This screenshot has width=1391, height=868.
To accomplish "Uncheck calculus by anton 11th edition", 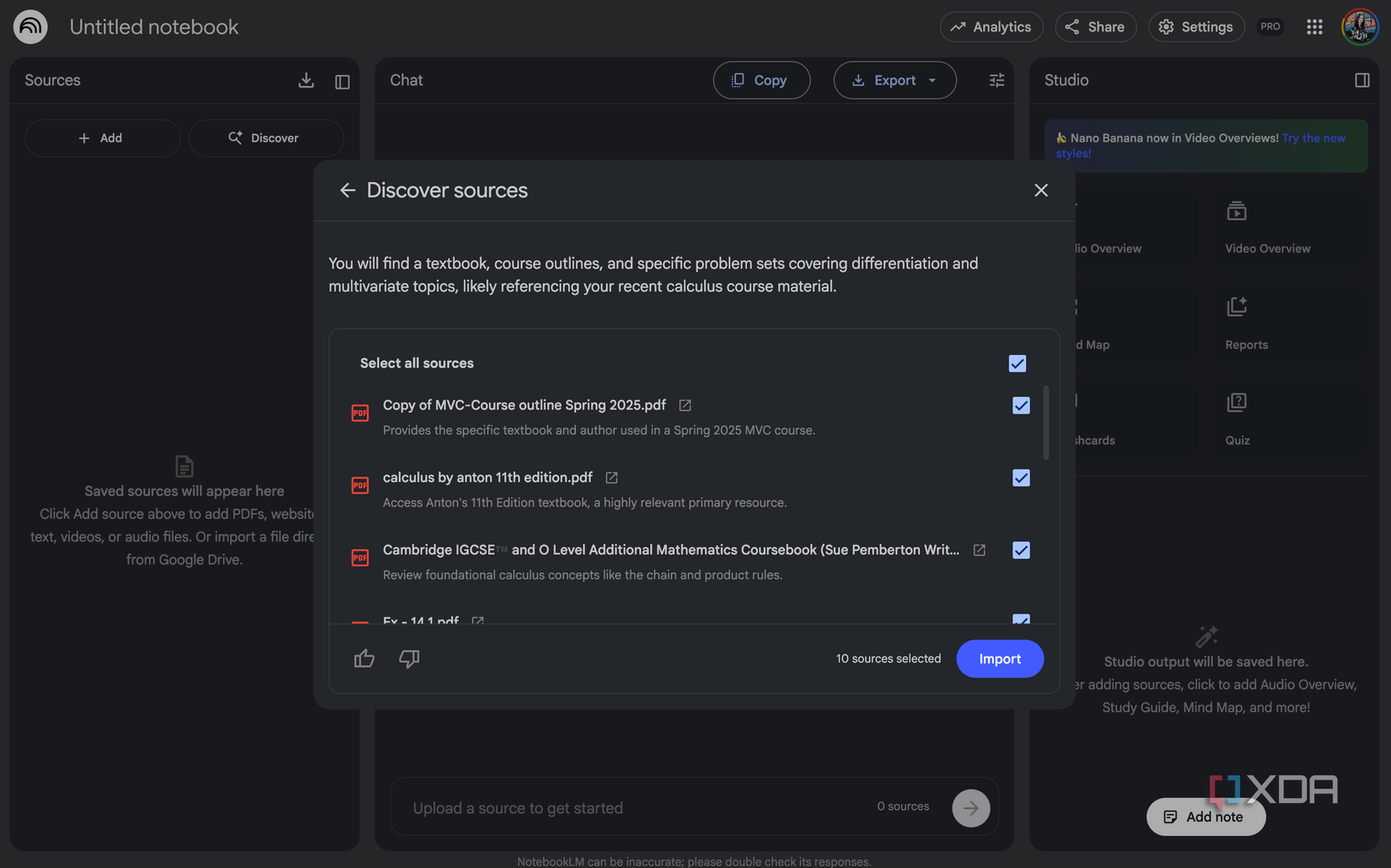I will pos(1021,478).
